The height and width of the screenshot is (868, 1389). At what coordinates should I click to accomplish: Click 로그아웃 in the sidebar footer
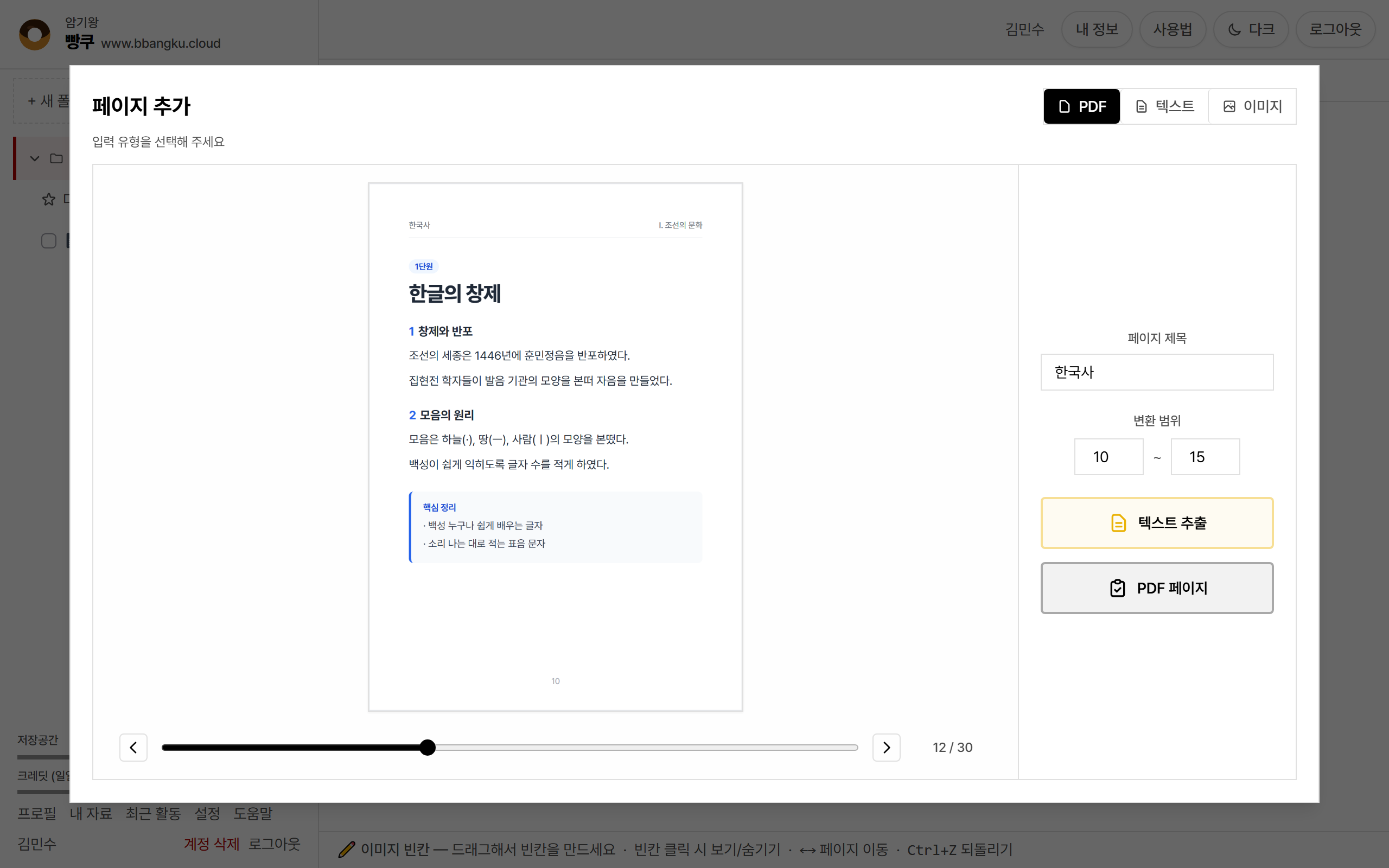pos(275,844)
